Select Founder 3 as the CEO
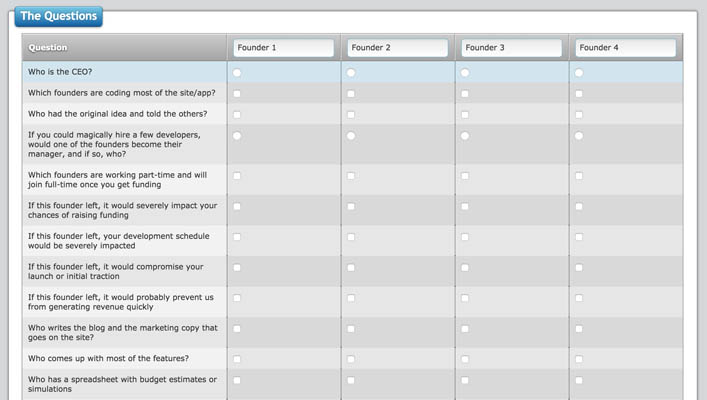 pos(465,73)
